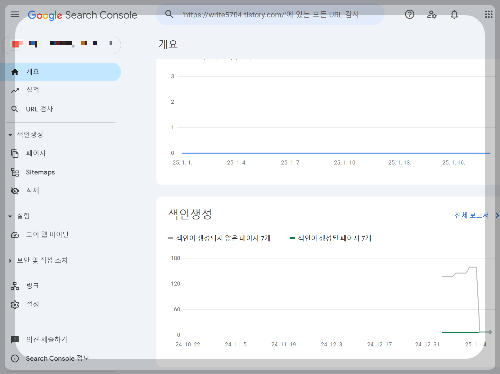Collapse the 실험 experience sidebar section
The height and width of the screenshot is (374, 500).
click(x=19, y=216)
